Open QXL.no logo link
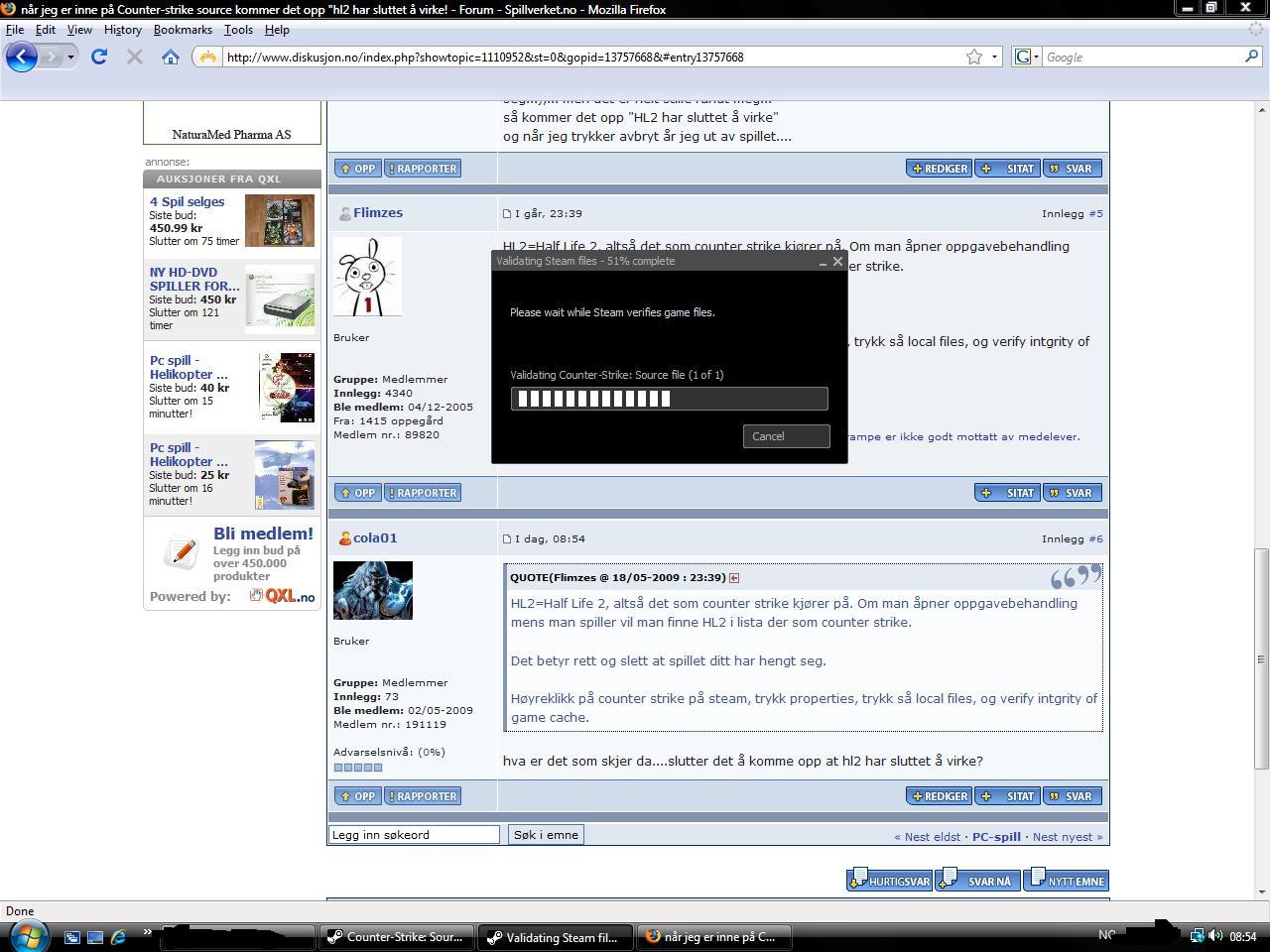The width and height of the screenshot is (1270, 952). [283, 596]
